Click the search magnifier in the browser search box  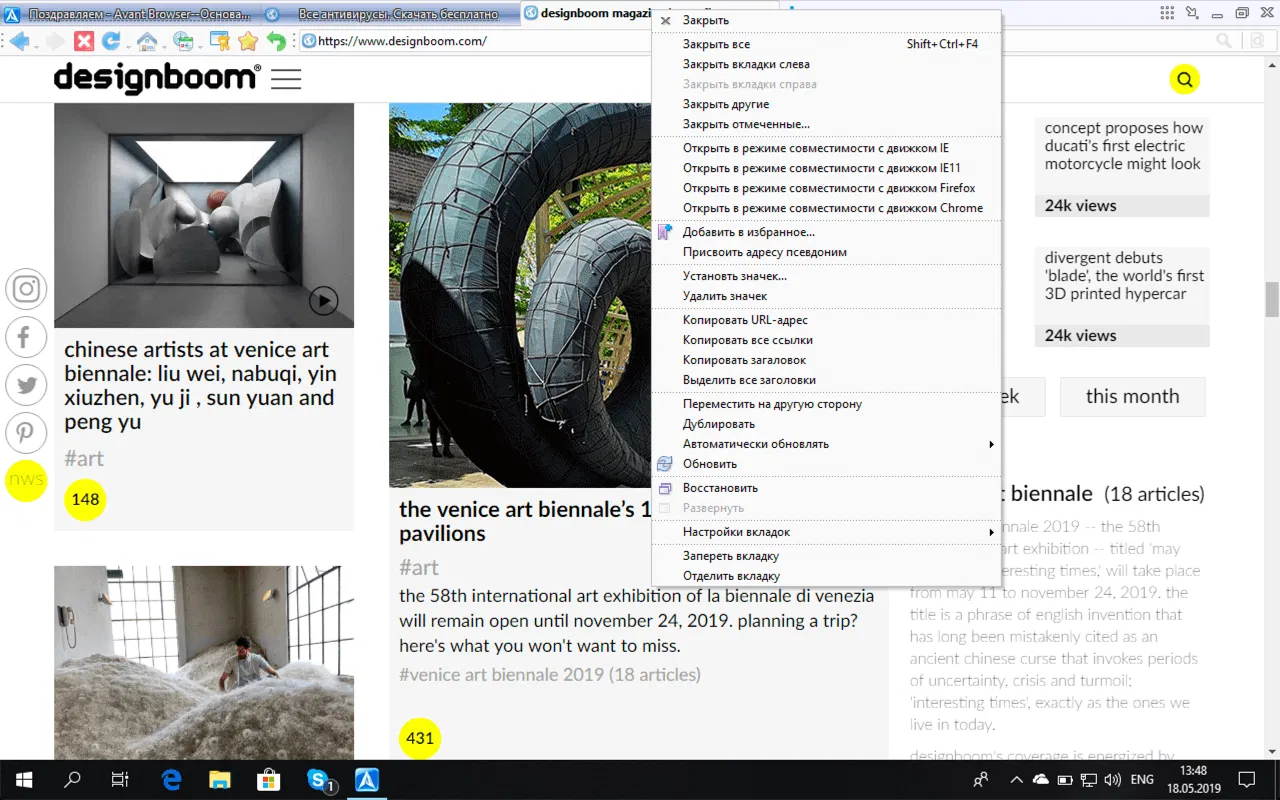(x=1224, y=41)
